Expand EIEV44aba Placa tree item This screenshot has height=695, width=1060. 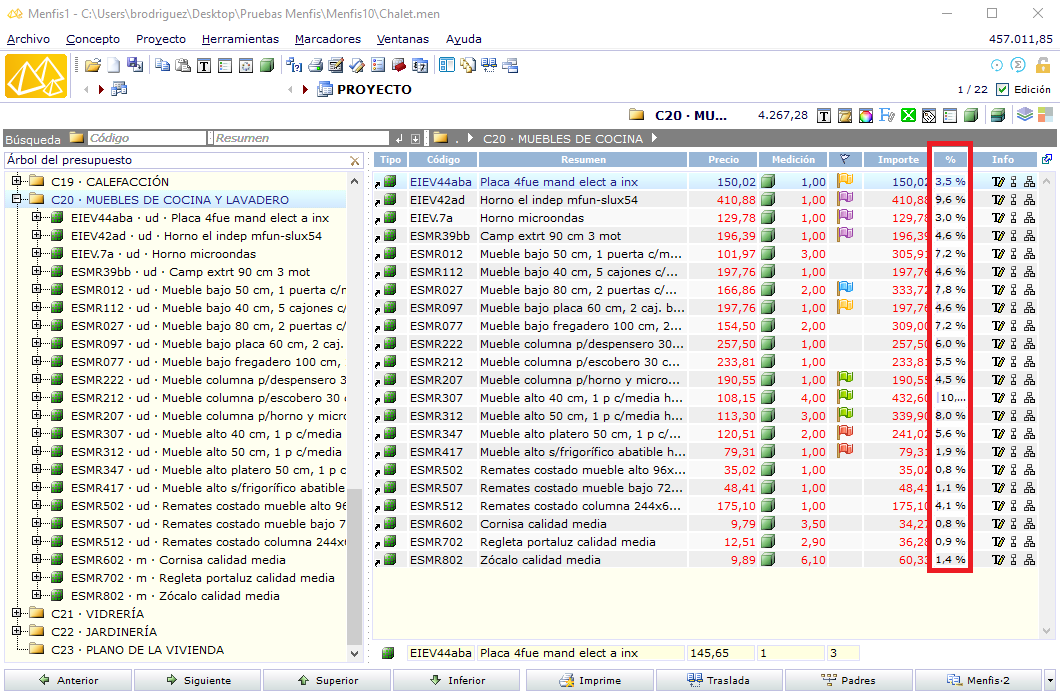37,217
